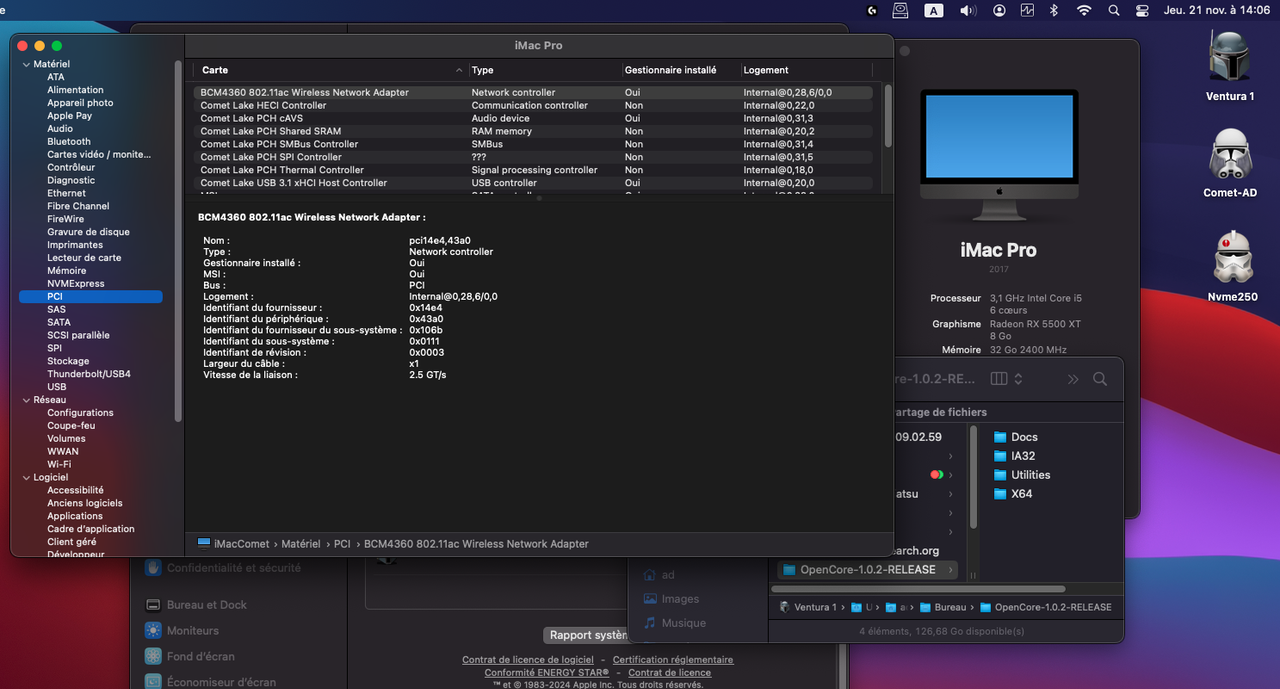Open Fond d'écran settings pane
This screenshot has height=689, width=1280.
pyautogui.click(x=190, y=657)
